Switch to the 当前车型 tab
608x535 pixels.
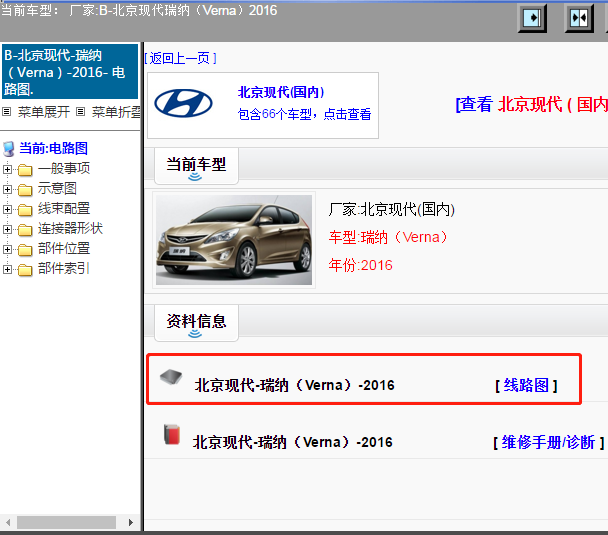pos(196,166)
